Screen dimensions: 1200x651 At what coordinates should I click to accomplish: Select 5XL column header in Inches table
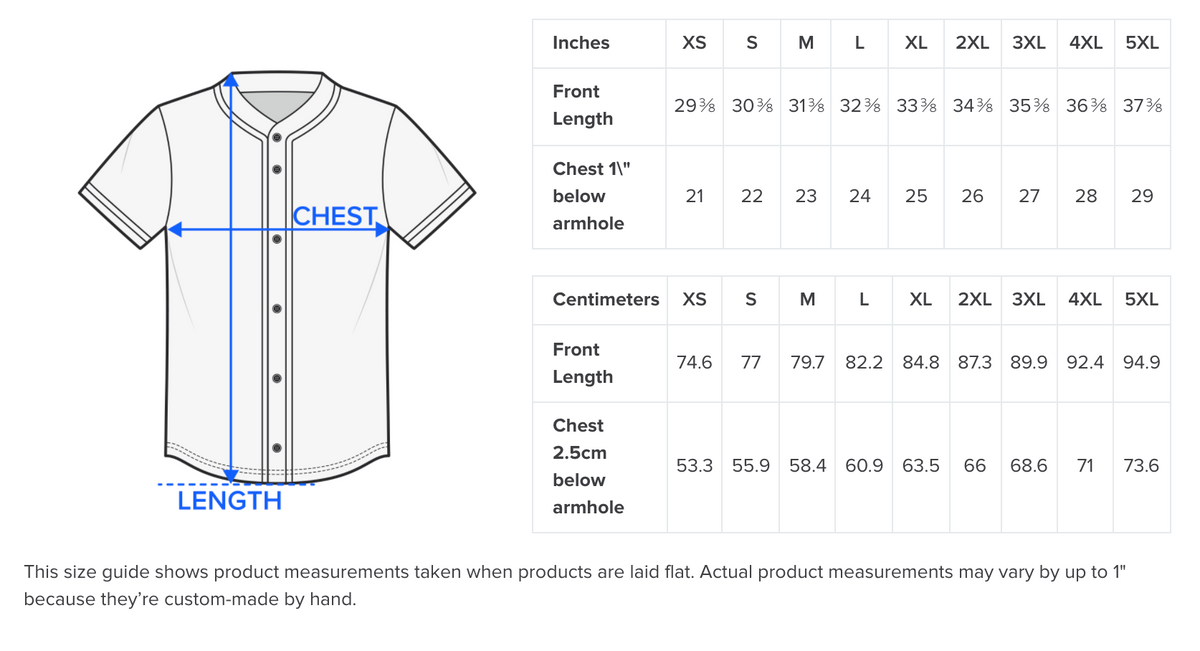[1142, 43]
